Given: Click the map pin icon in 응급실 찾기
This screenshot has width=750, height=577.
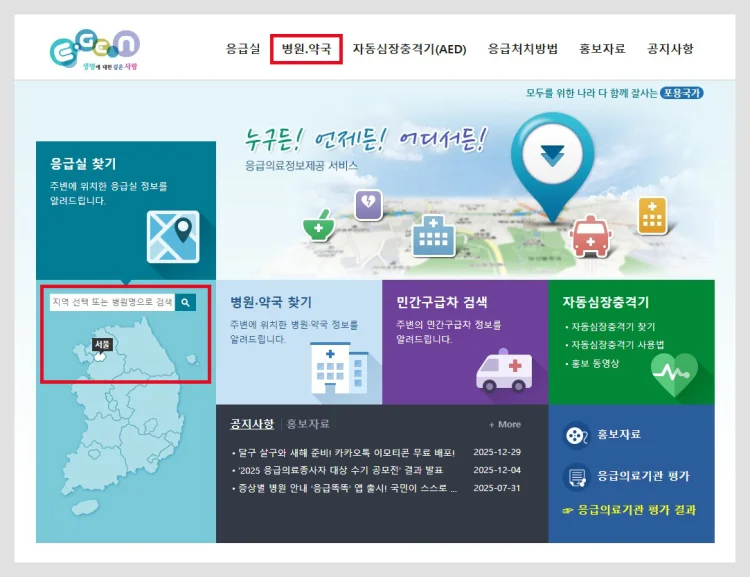Looking at the screenshot, I should tap(173, 237).
